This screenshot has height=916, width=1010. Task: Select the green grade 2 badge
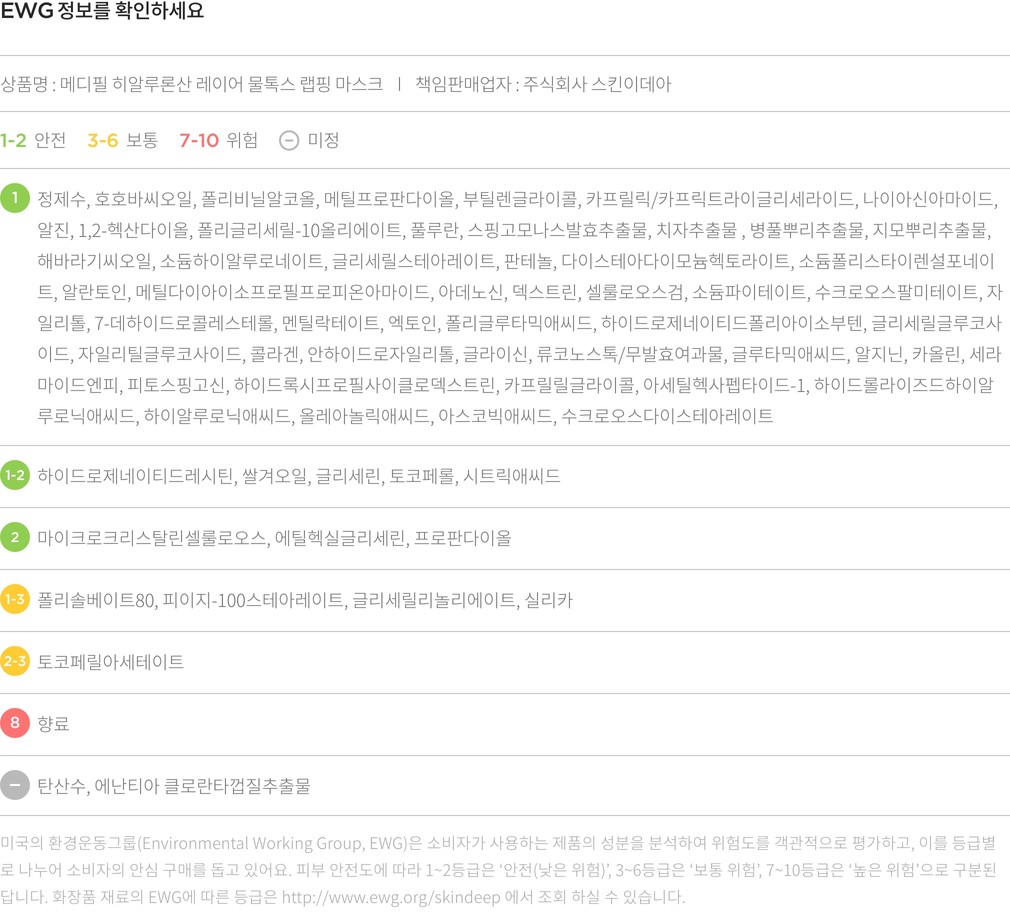coord(15,538)
